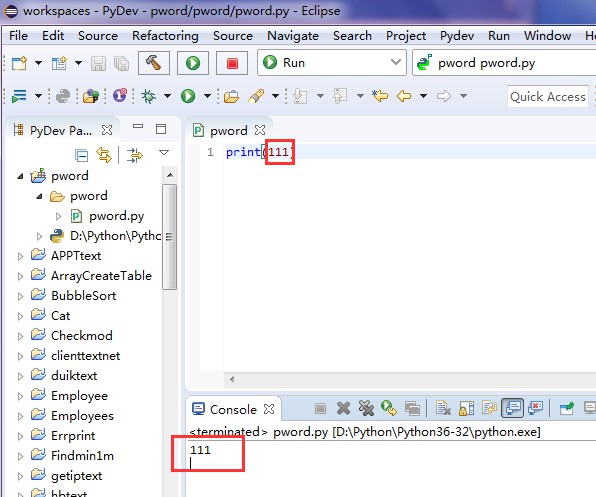The height and width of the screenshot is (497, 596).
Task: Toggle Link with Editor in PyDev Package Explorer
Action: click(104, 155)
